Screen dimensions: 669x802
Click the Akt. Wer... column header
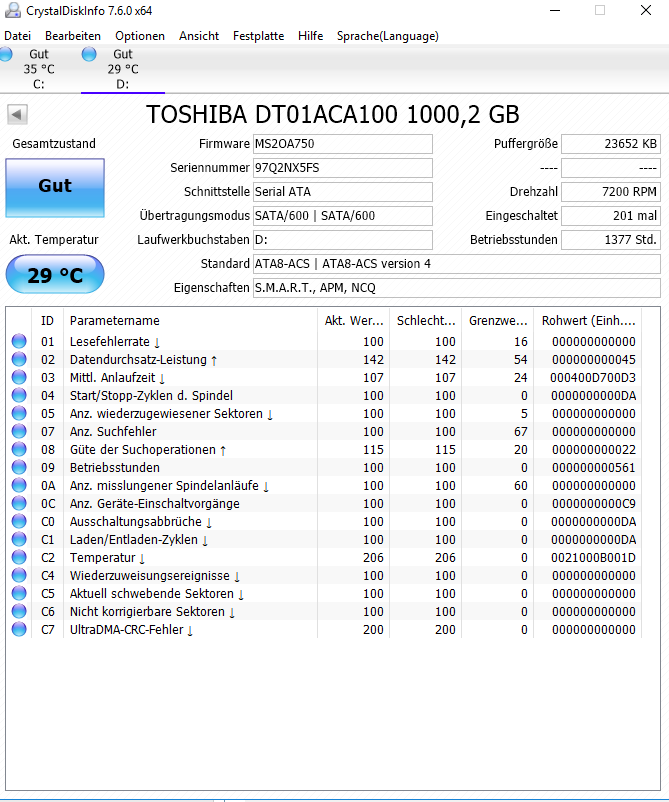353,321
